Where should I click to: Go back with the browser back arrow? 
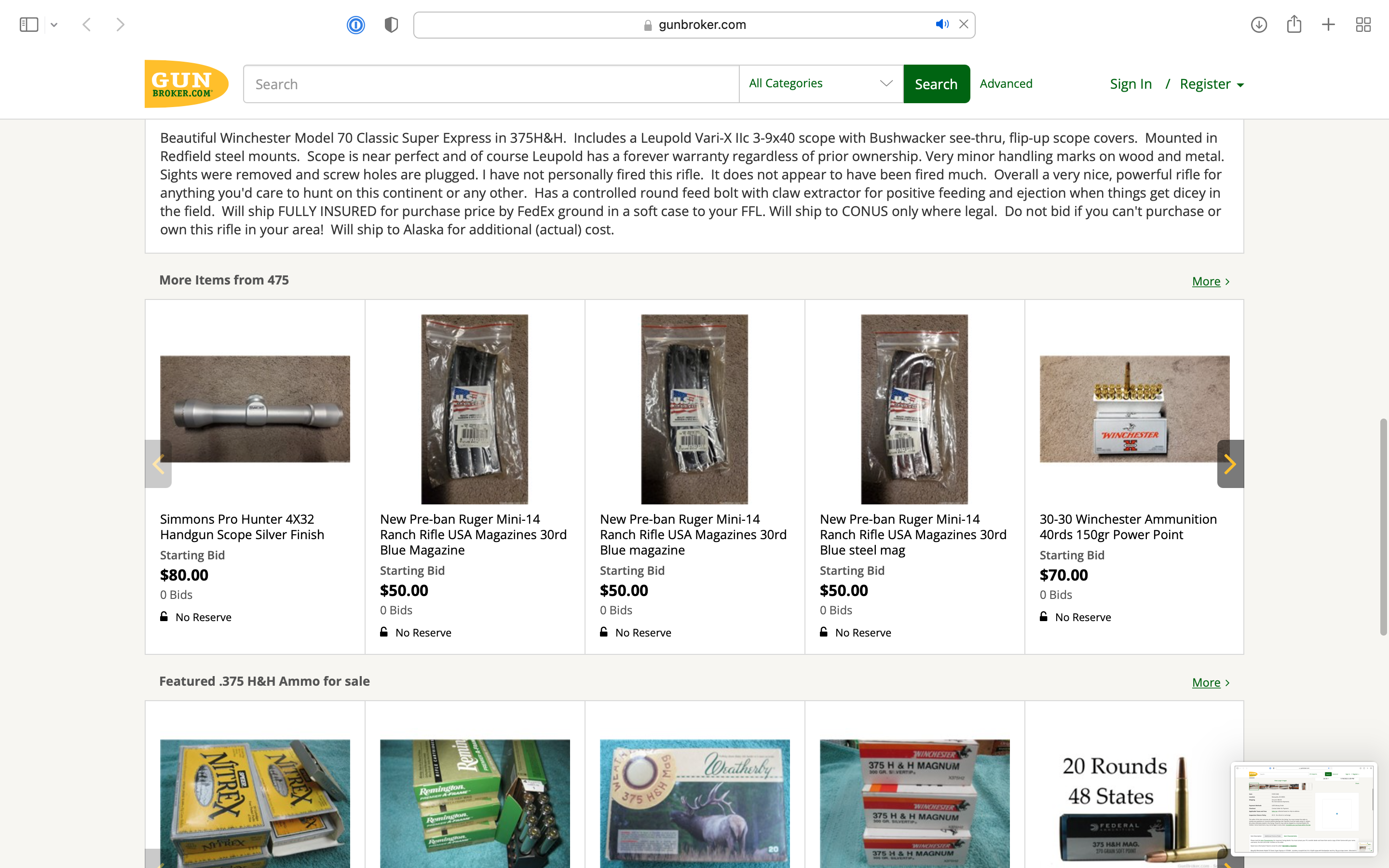click(x=87, y=25)
